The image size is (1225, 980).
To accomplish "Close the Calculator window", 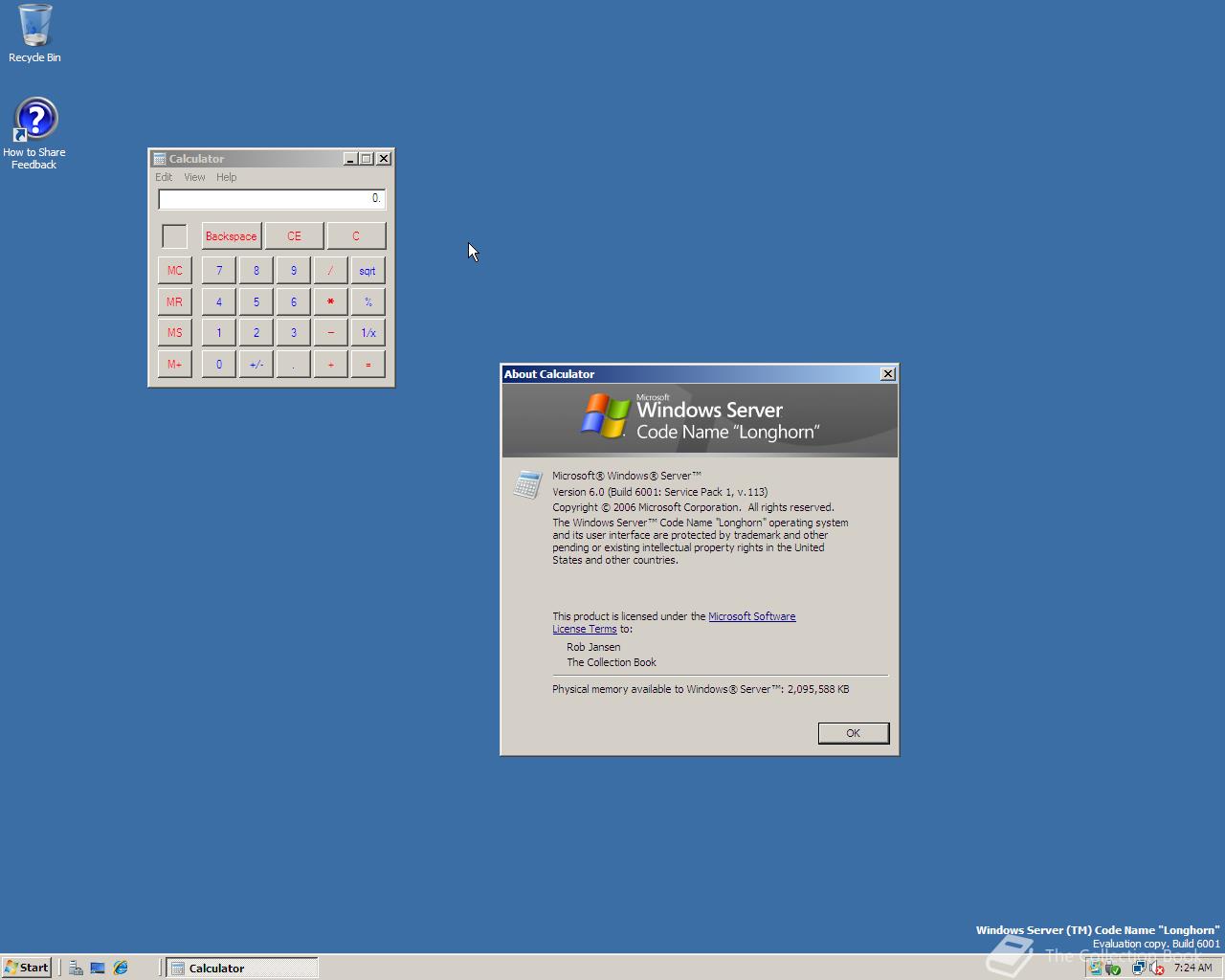I will click(x=384, y=159).
